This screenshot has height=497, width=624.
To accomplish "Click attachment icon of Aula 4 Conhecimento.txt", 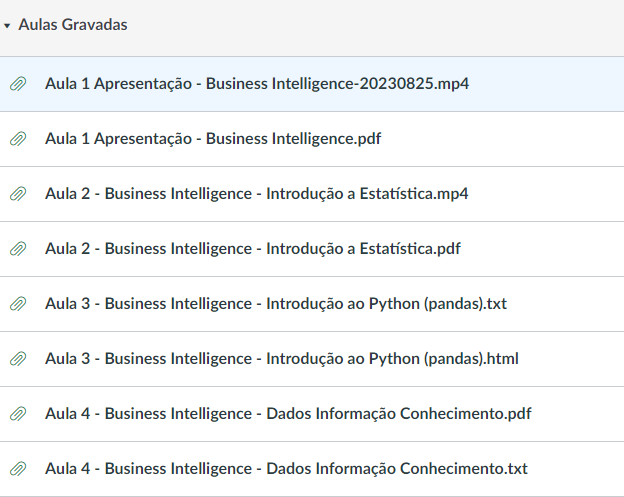I will pos(18,469).
